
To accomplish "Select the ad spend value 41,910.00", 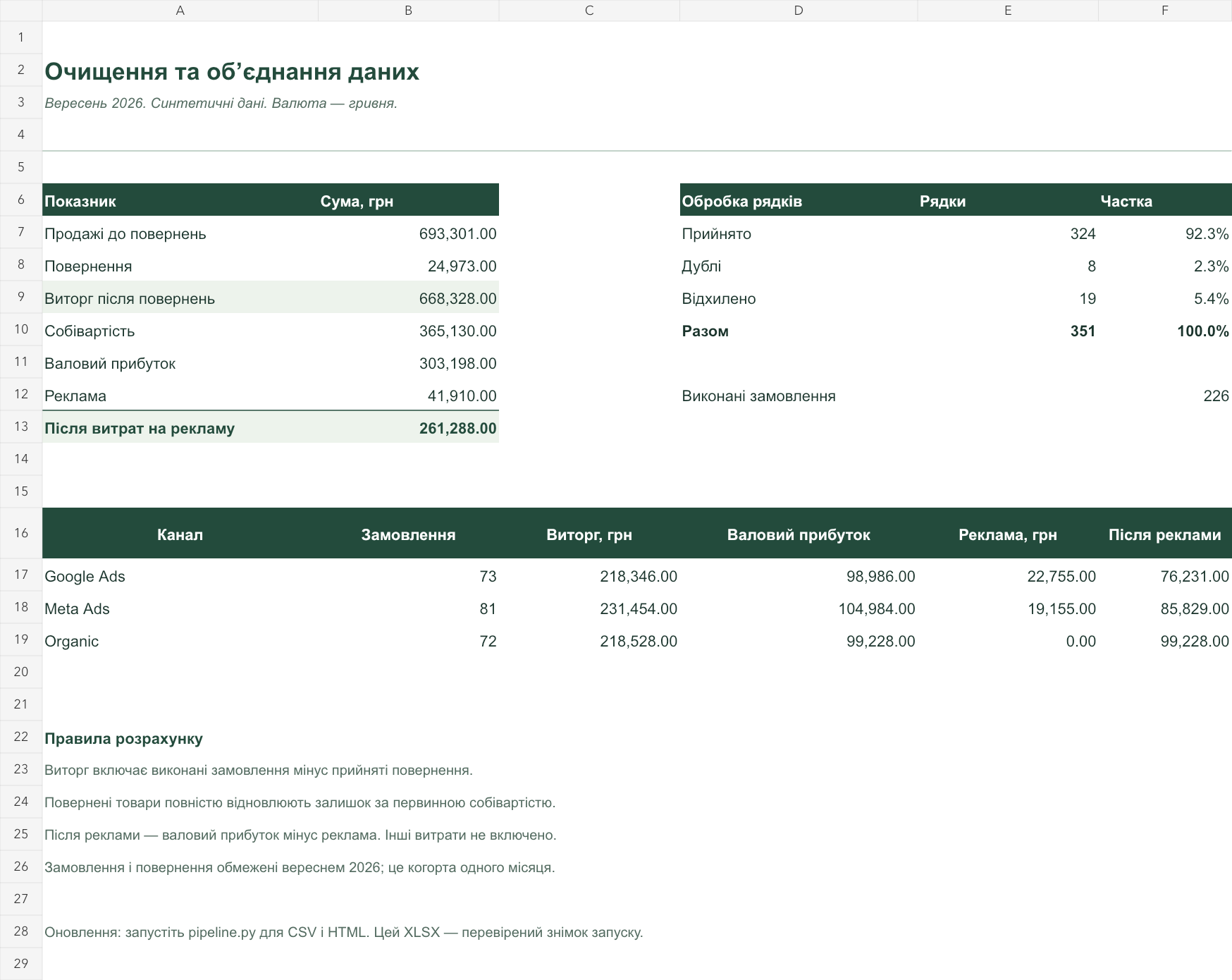I will 462,396.
